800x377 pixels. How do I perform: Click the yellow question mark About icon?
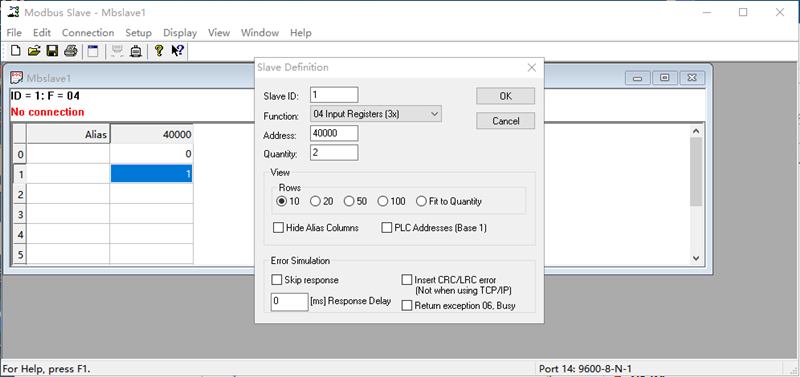pos(159,51)
